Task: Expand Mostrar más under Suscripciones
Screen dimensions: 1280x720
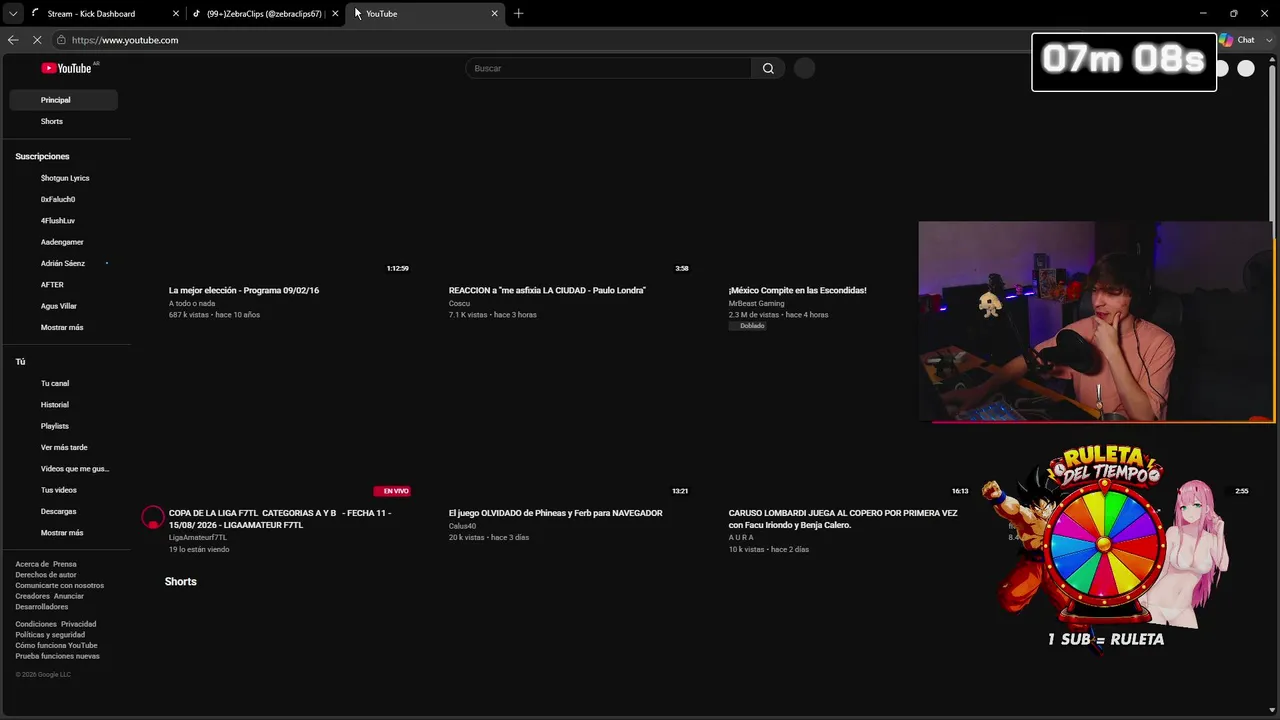Action: click(x=62, y=327)
